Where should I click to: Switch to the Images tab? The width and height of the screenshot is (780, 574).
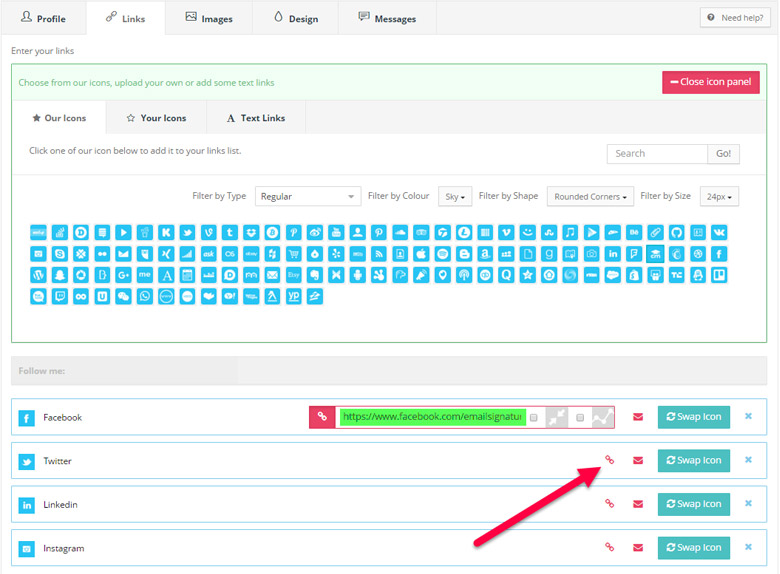(x=209, y=18)
